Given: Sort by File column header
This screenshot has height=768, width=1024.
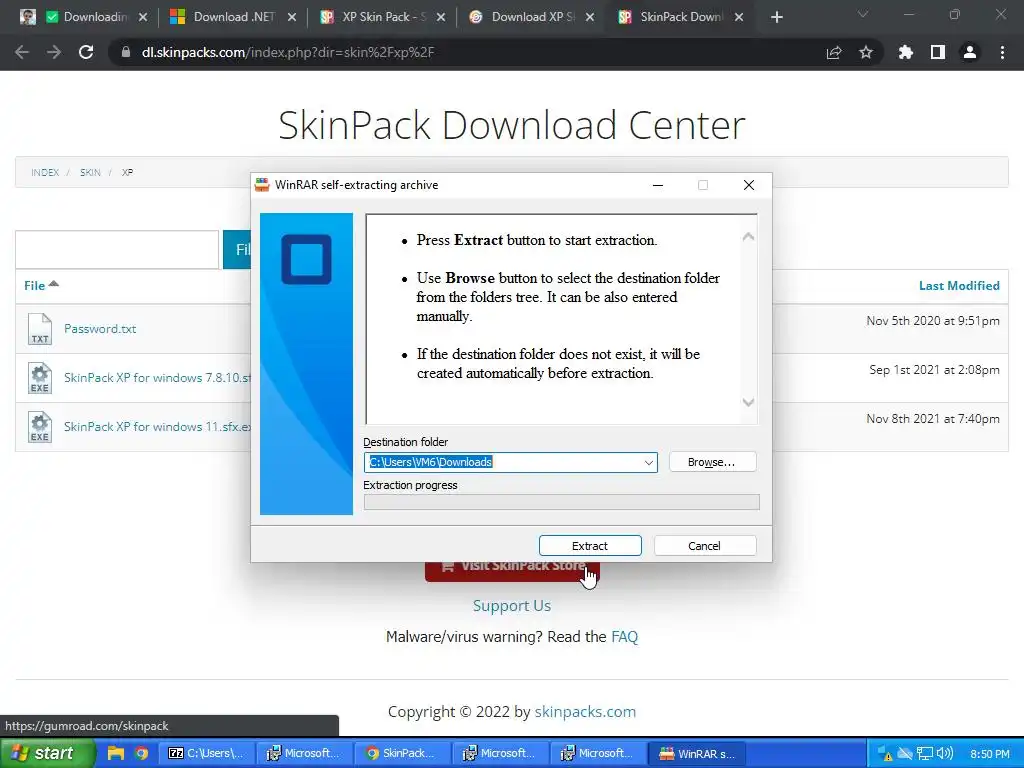Looking at the screenshot, I should click(x=40, y=285).
